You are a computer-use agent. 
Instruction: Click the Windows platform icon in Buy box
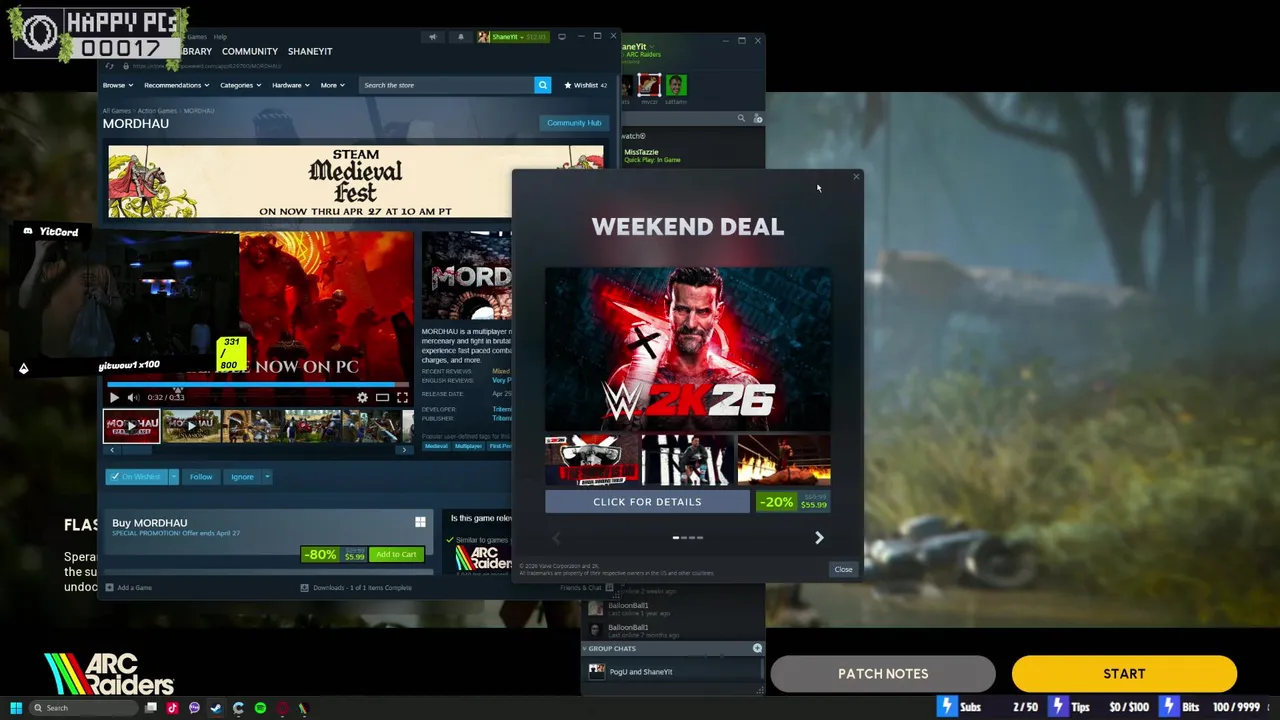[420, 522]
